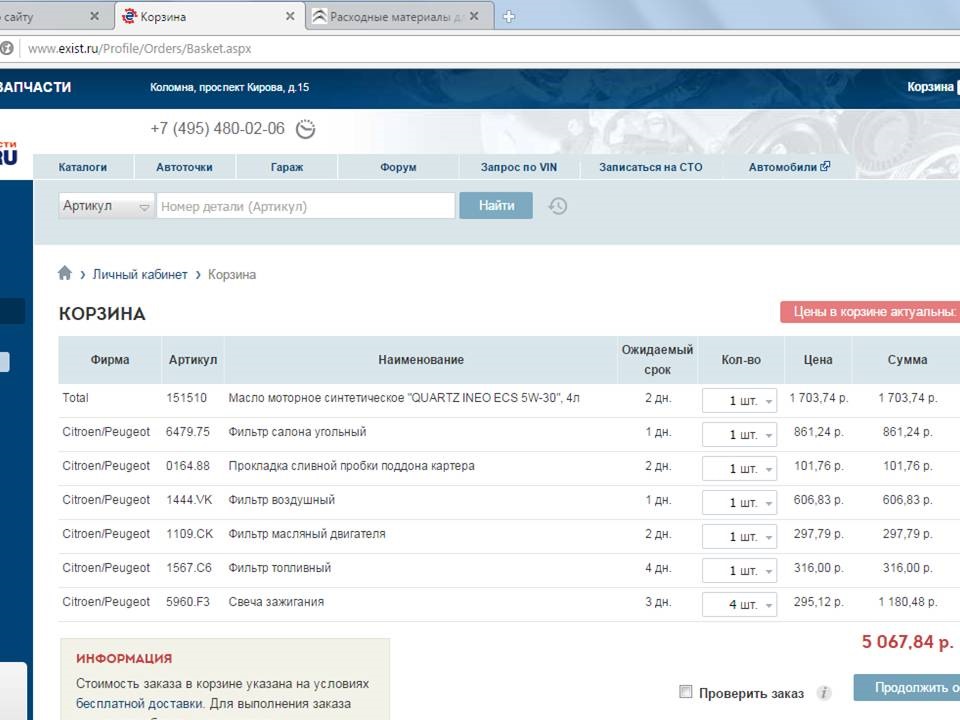Open Запрос по VIN menu item
The width and height of the screenshot is (960, 720).
pos(519,167)
